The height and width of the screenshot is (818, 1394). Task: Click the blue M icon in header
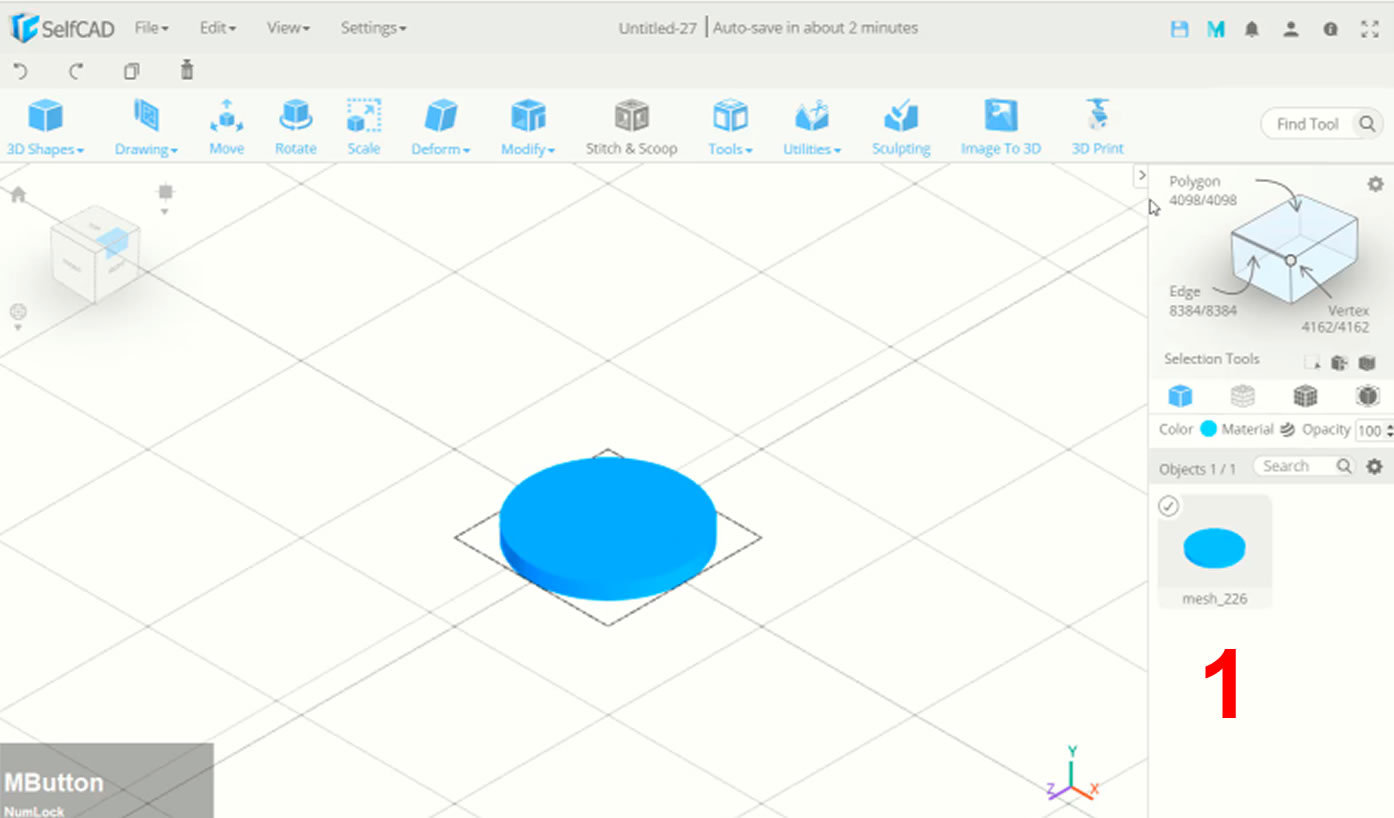pos(1216,29)
